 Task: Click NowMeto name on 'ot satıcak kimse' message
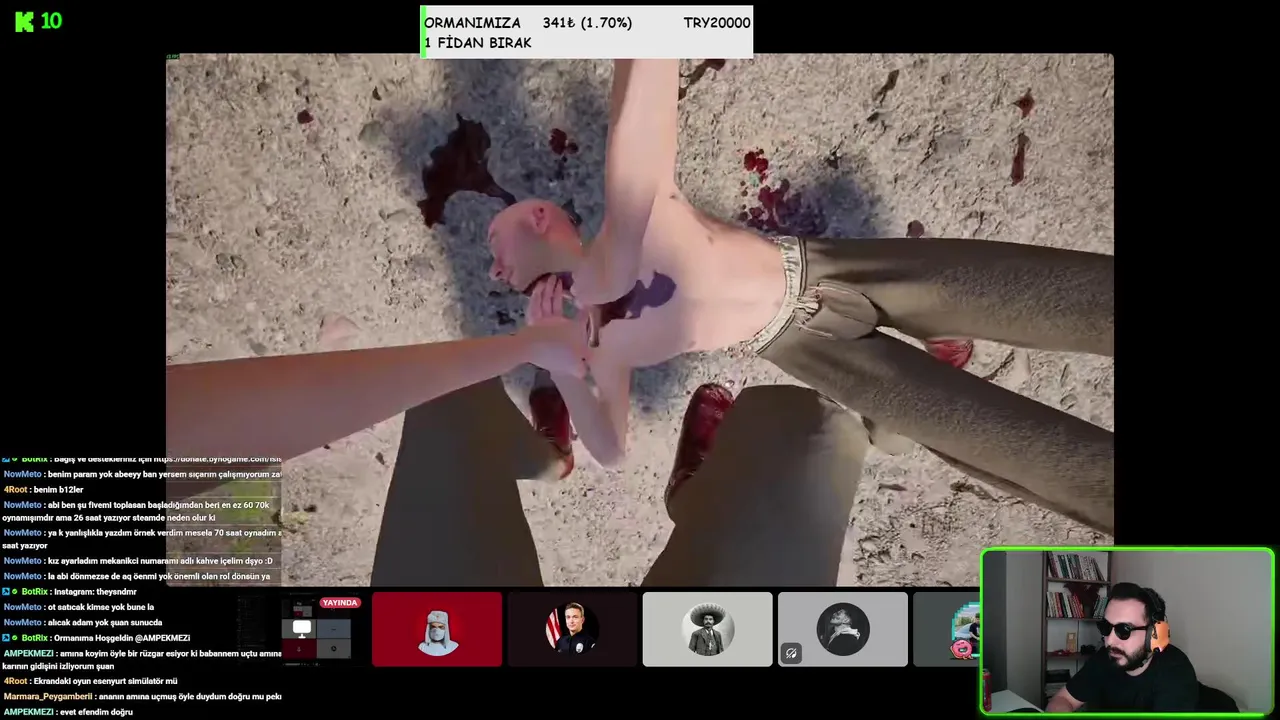(22, 607)
